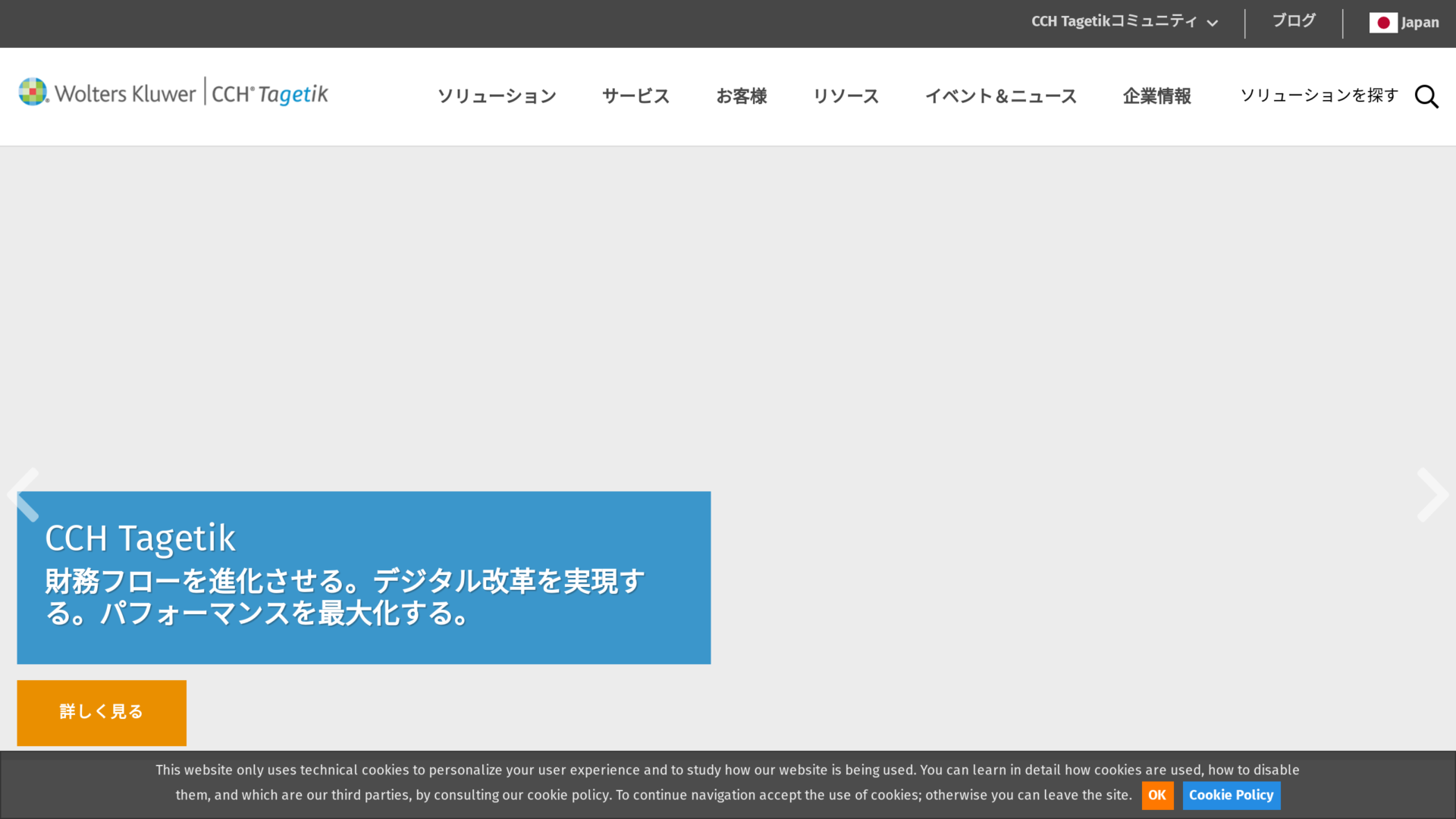Click the blue CCH Tagetik banner panel
Image resolution: width=1456 pixels, height=819 pixels.
click(x=363, y=577)
